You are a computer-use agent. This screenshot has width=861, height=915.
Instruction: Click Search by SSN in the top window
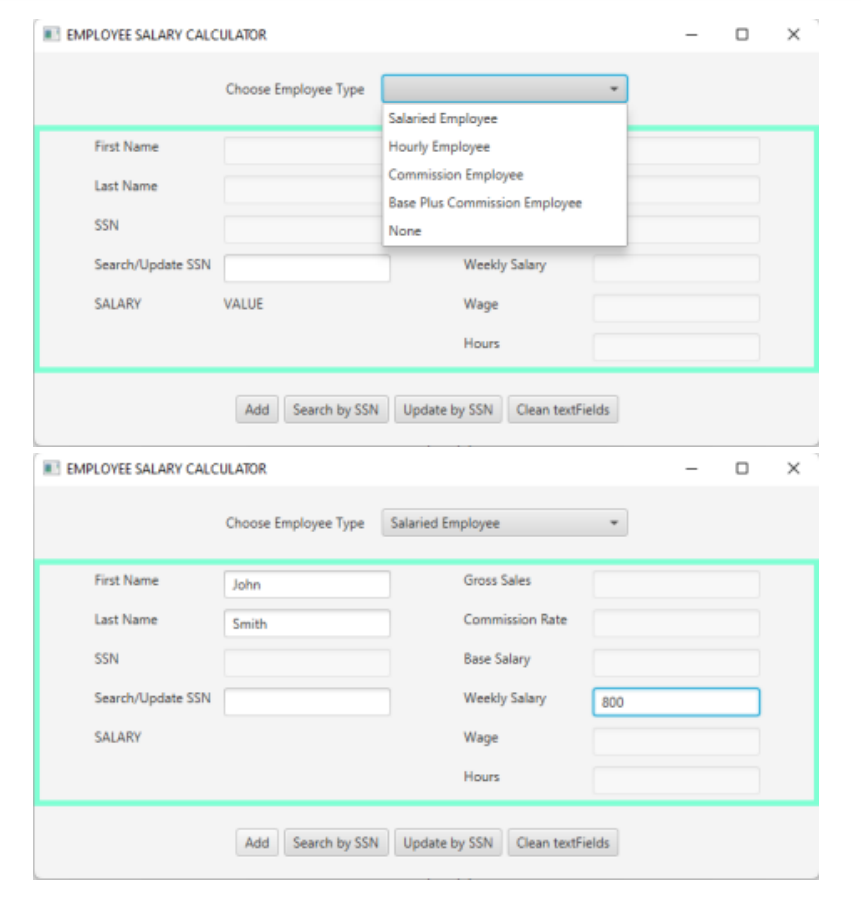tap(336, 410)
